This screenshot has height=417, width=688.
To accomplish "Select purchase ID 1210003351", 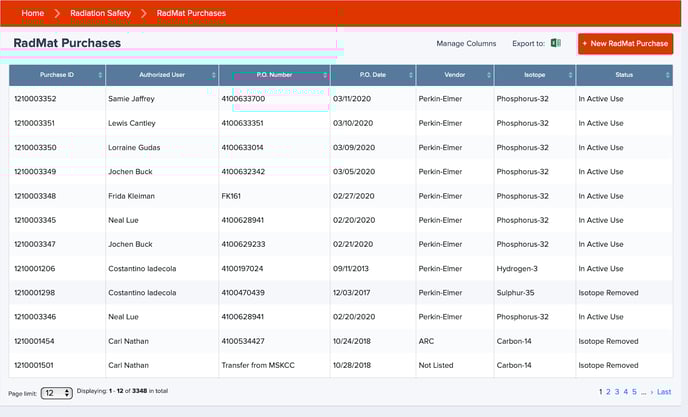I will tap(34, 123).
